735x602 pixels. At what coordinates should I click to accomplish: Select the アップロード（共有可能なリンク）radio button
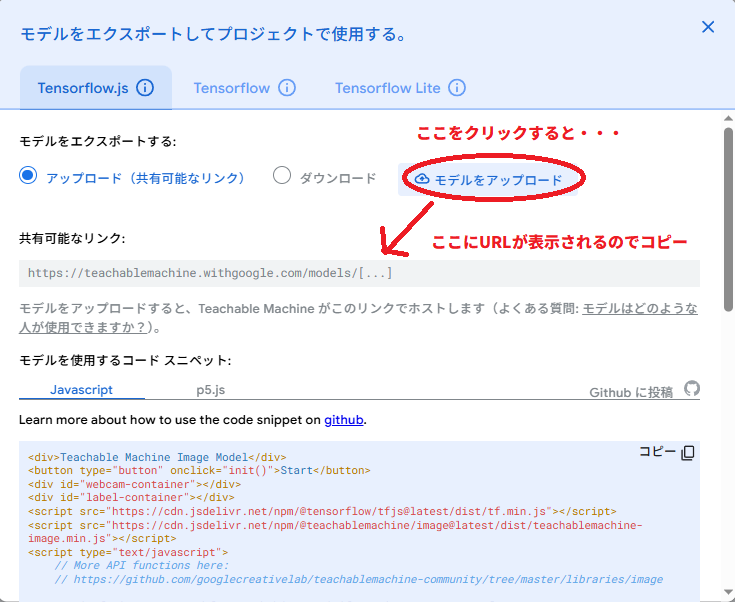(28, 176)
